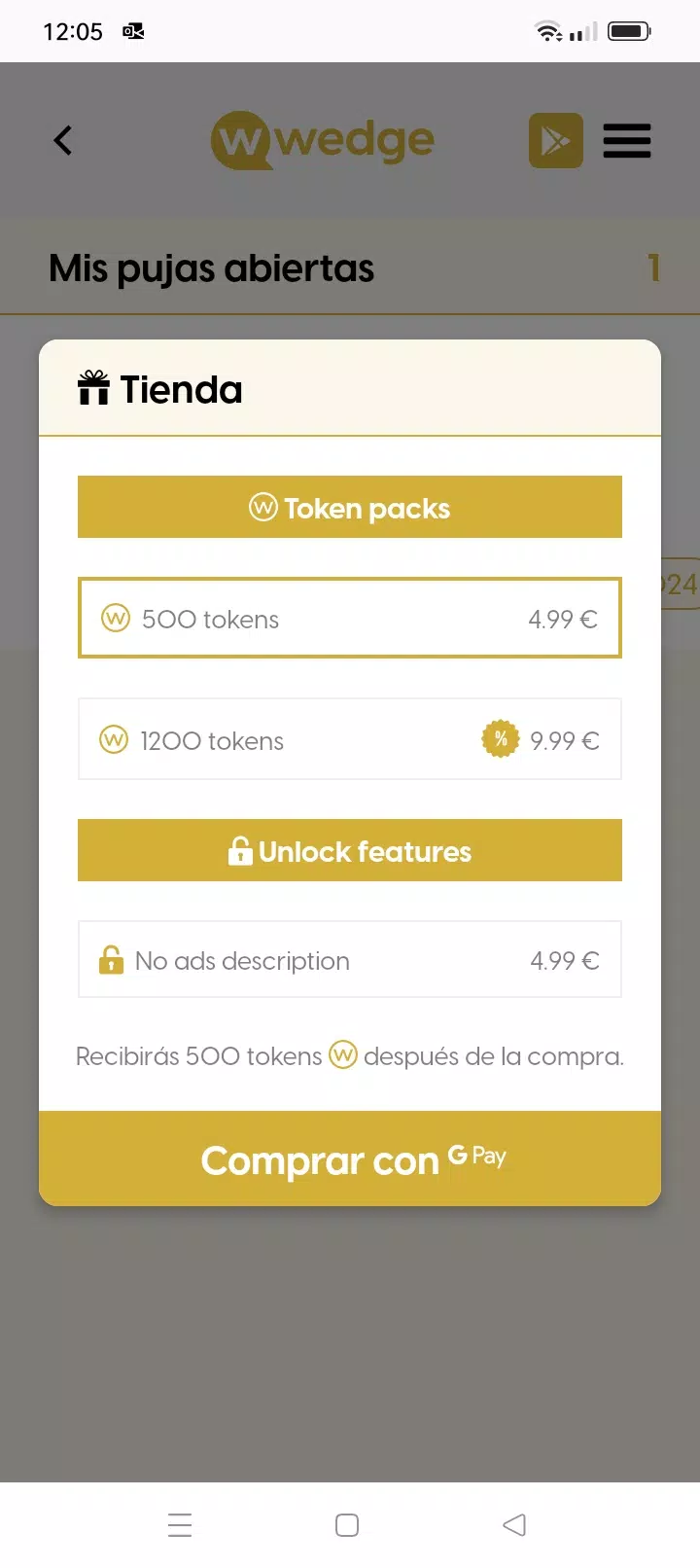
Task: Tap the gold play store icon
Action: tap(555, 141)
